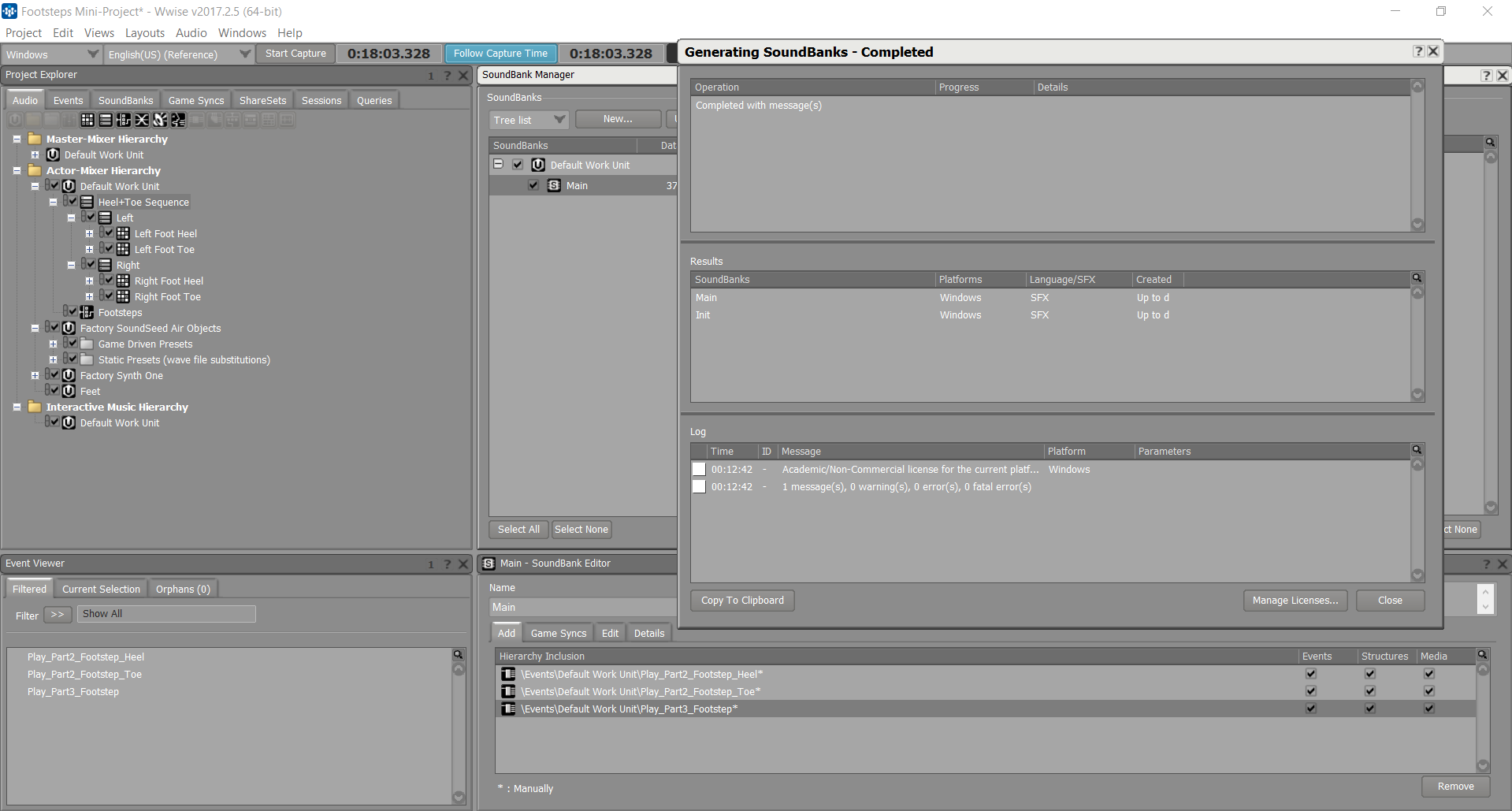Image resolution: width=1512 pixels, height=811 pixels.
Task: Toggle inclusion checkbox for Heel+Toe Sequence
Action: 72,202
